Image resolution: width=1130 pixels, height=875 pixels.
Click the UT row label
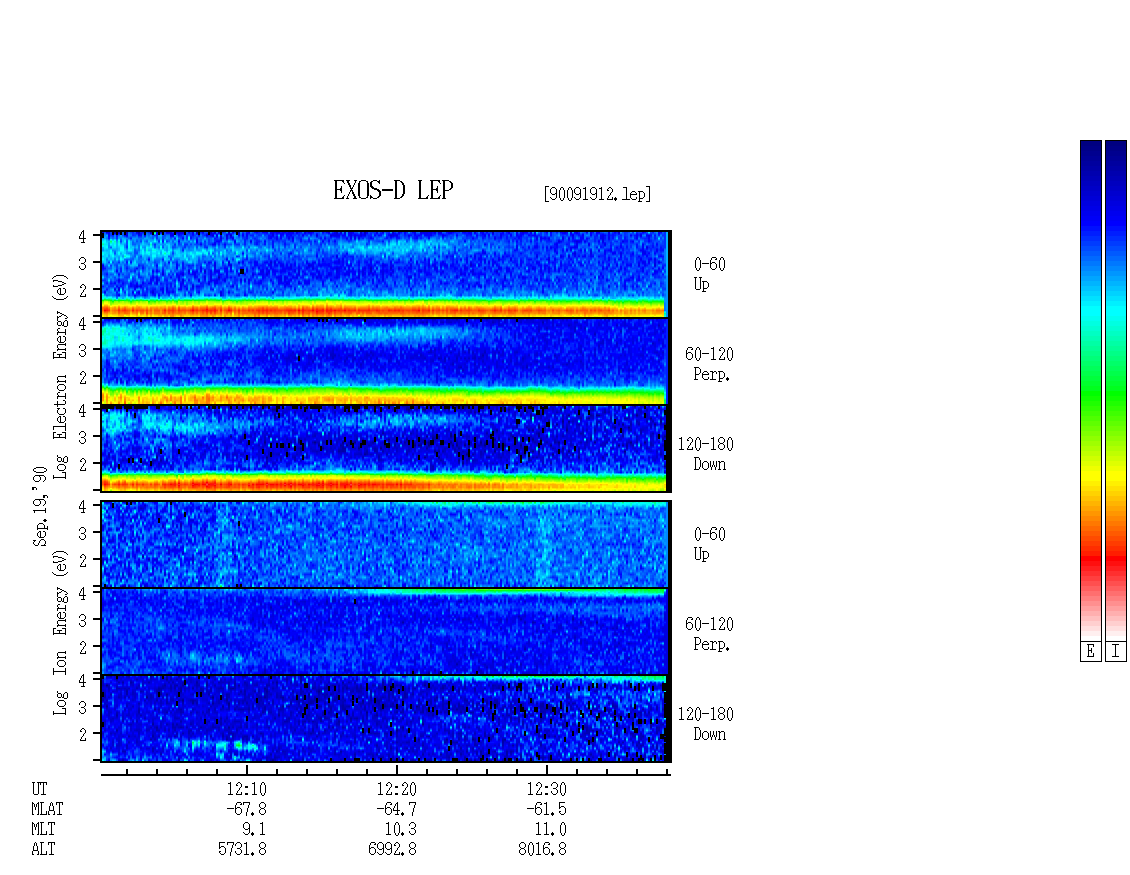click(x=39, y=789)
